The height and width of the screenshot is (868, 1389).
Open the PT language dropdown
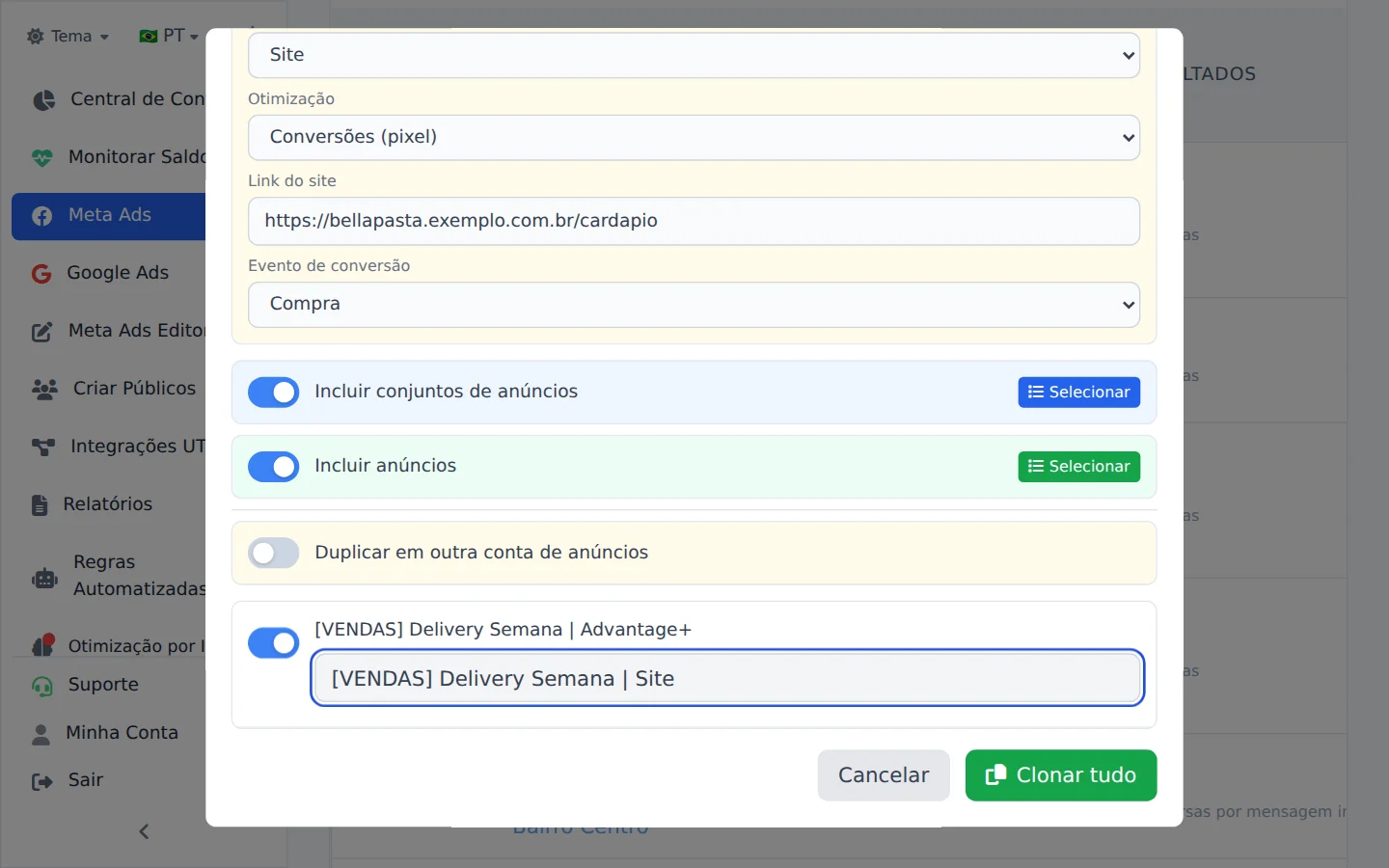[169, 37]
